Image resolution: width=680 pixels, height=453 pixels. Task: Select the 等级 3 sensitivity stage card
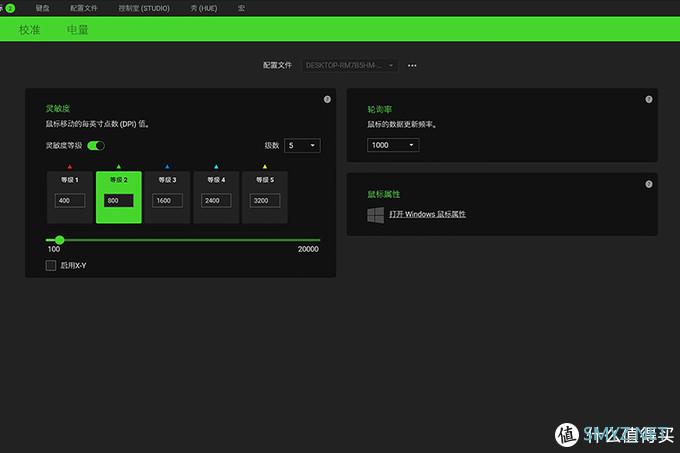[167, 197]
